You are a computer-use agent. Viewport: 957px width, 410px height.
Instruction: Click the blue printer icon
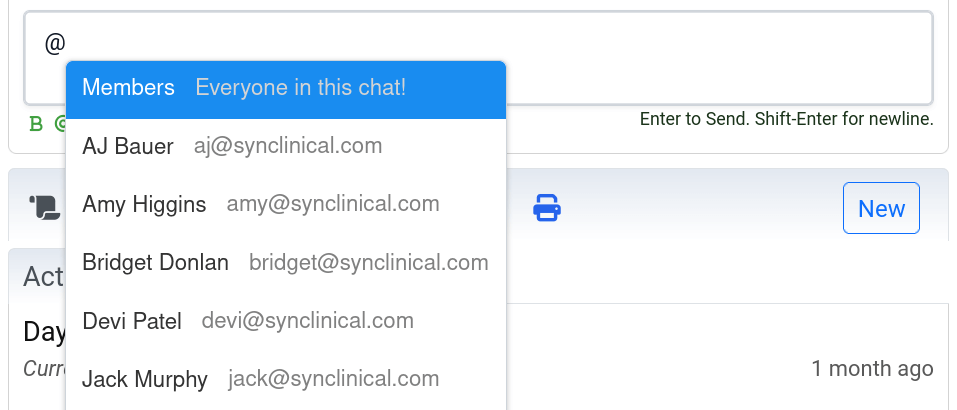(x=546, y=208)
